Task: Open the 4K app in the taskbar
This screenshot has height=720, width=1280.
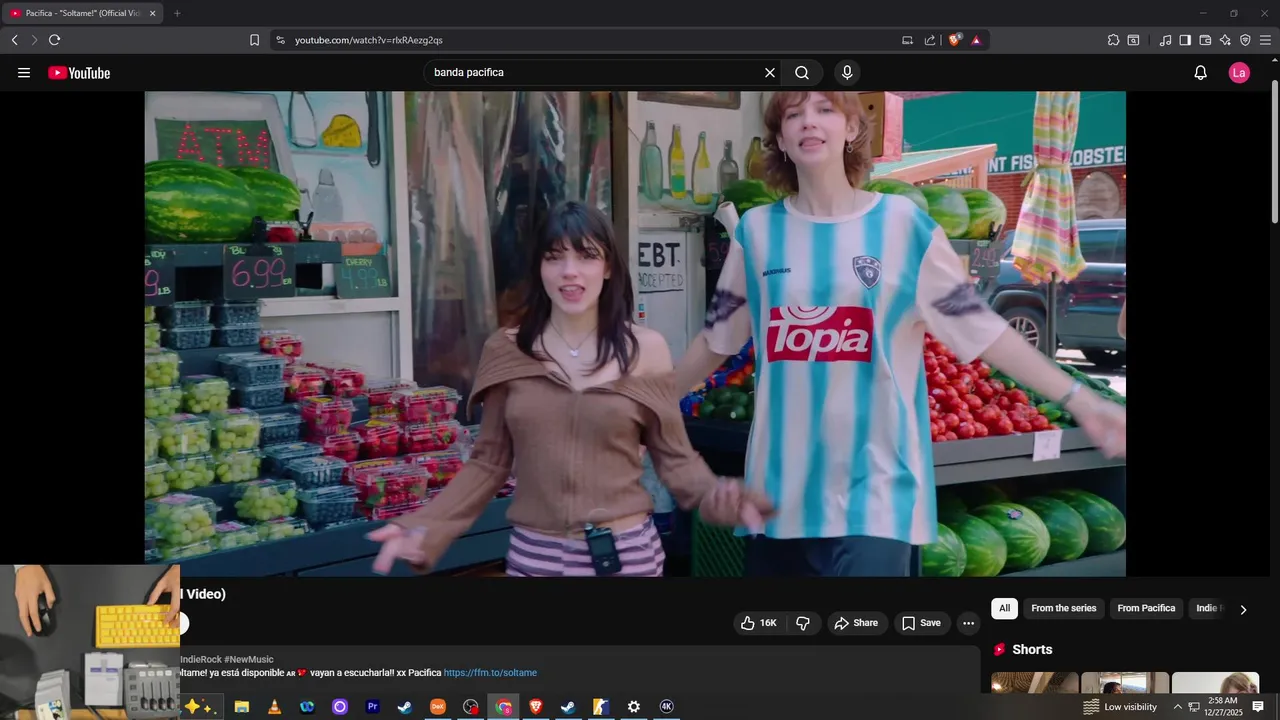Action: (667, 707)
